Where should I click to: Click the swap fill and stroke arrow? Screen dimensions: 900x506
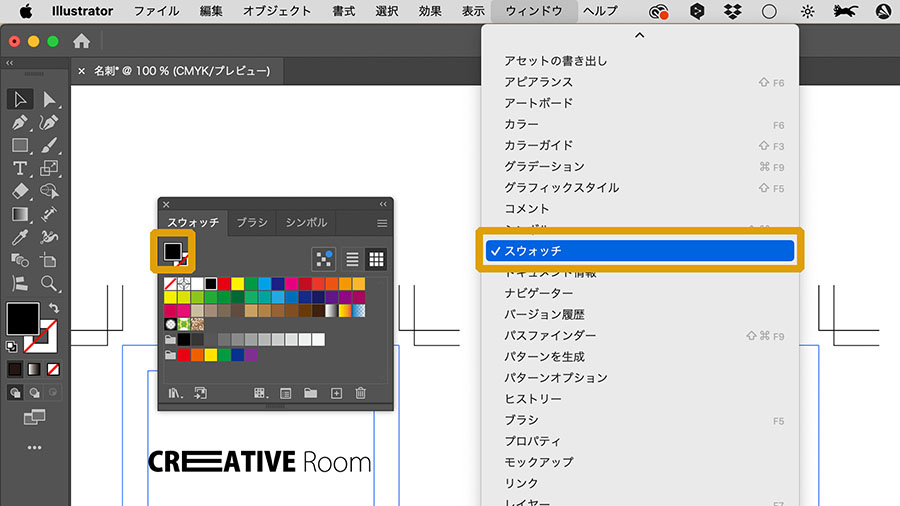tap(54, 308)
